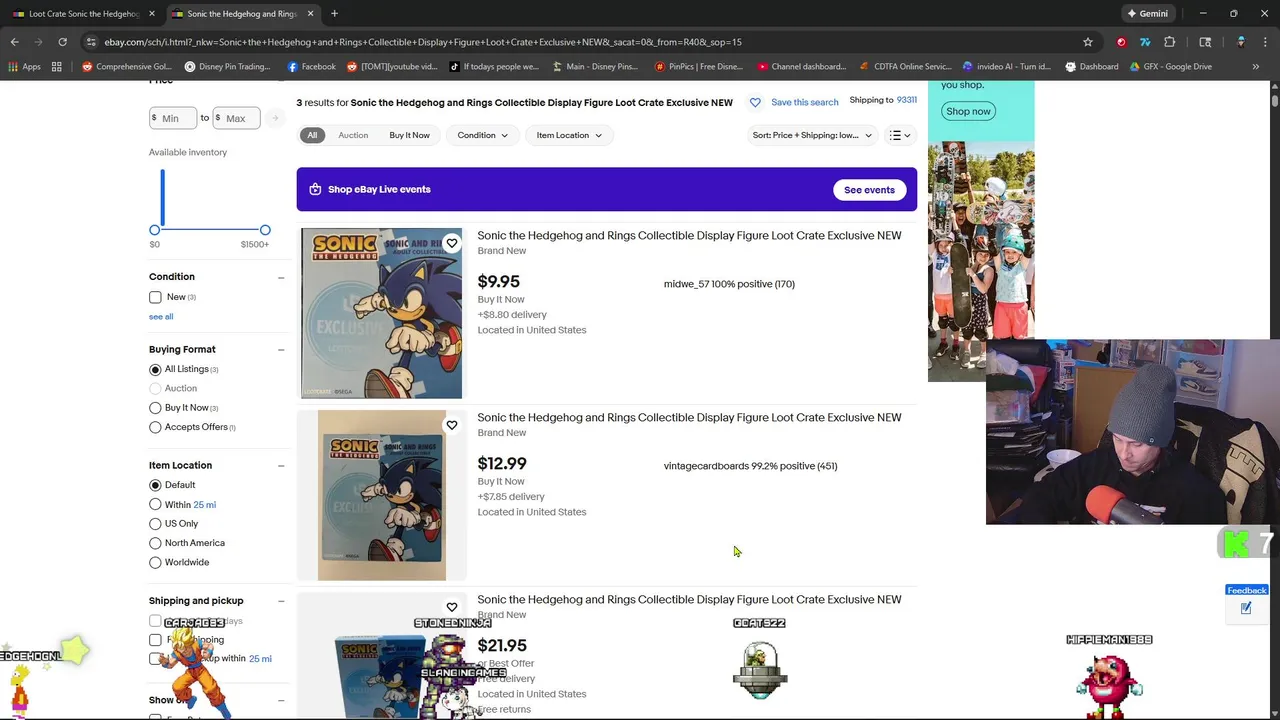Select the Accepts Offers radio filter

tap(155, 427)
